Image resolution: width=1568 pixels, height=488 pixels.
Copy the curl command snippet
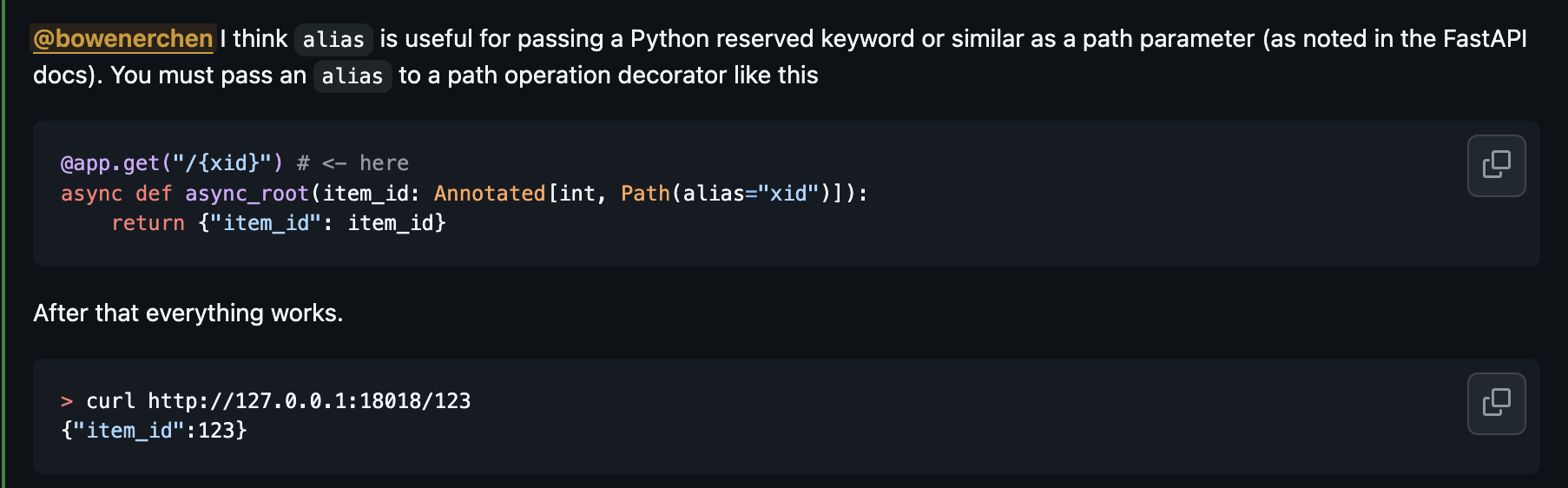click(x=1496, y=403)
